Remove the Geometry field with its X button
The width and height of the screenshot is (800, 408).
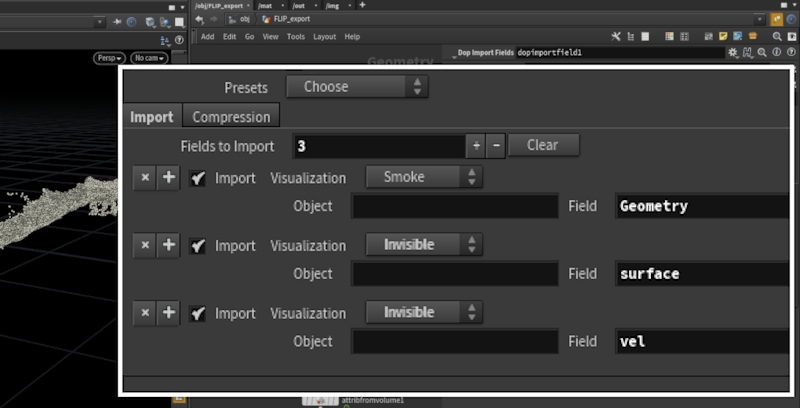145,177
